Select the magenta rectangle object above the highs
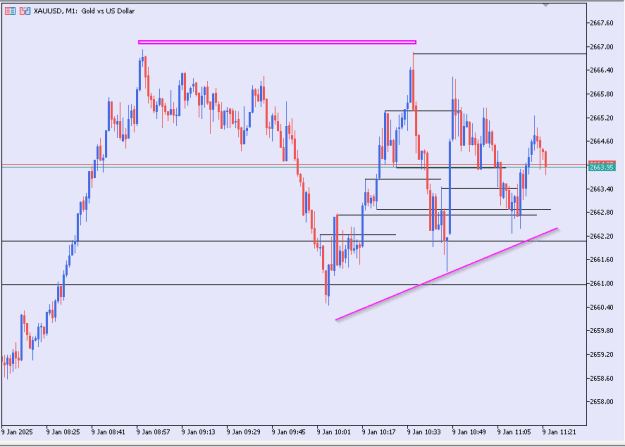Viewport: 625px width, 447px height. coord(277,42)
